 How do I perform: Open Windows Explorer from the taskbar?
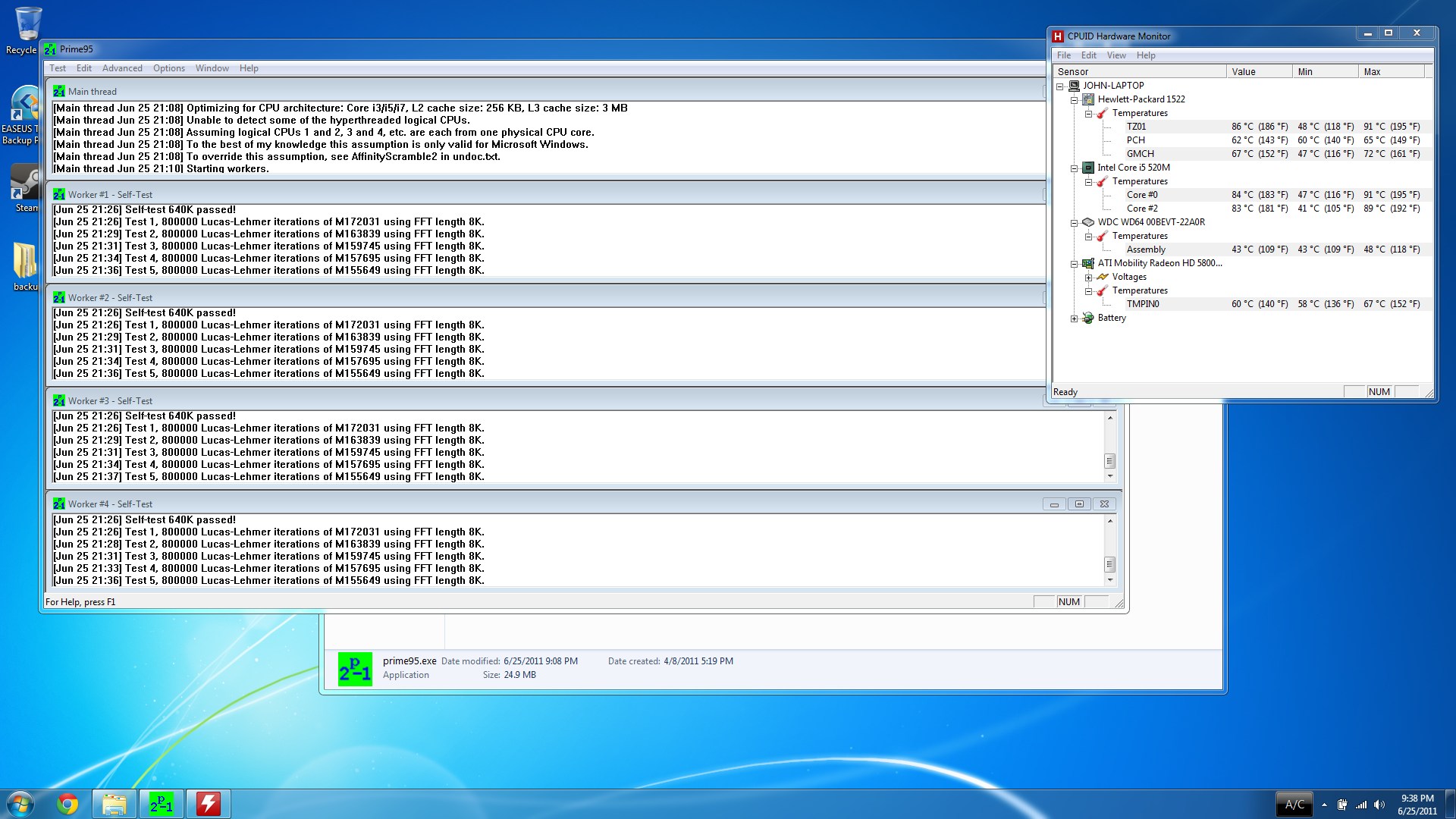[x=115, y=804]
